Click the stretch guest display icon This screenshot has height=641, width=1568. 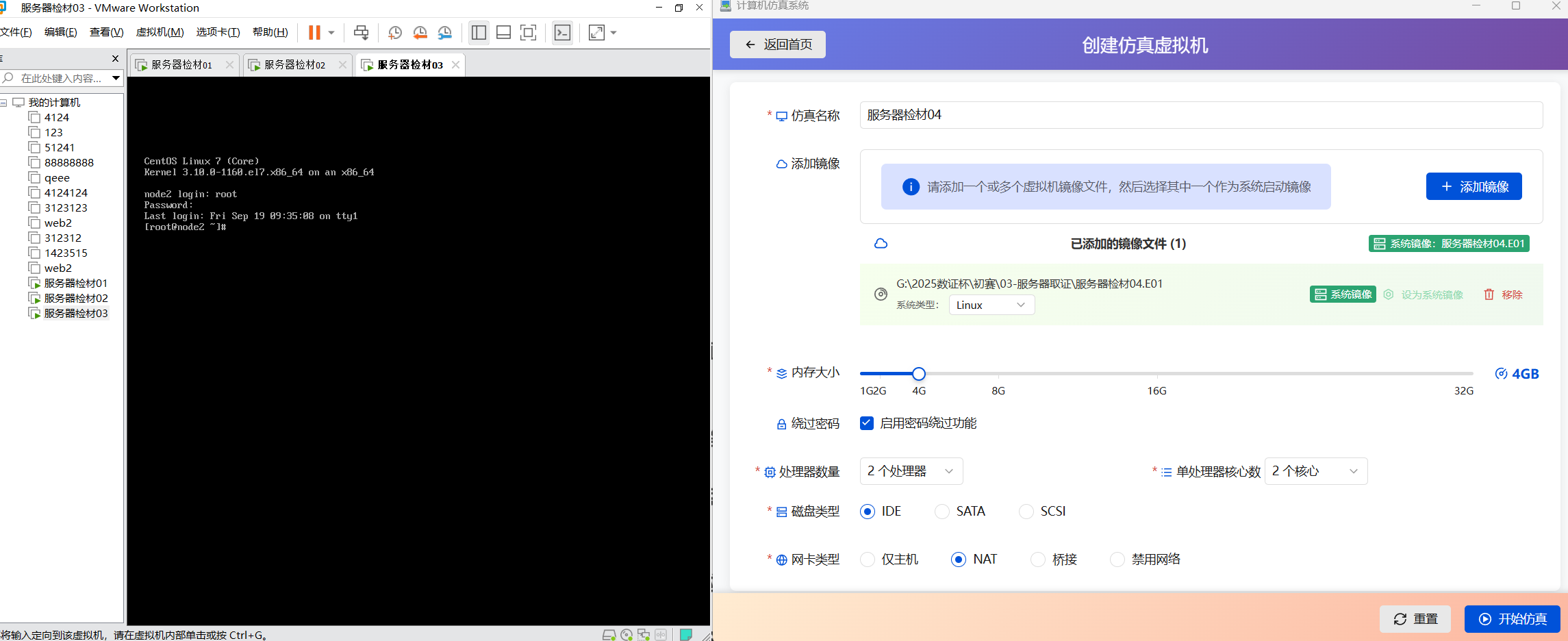pos(596,32)
